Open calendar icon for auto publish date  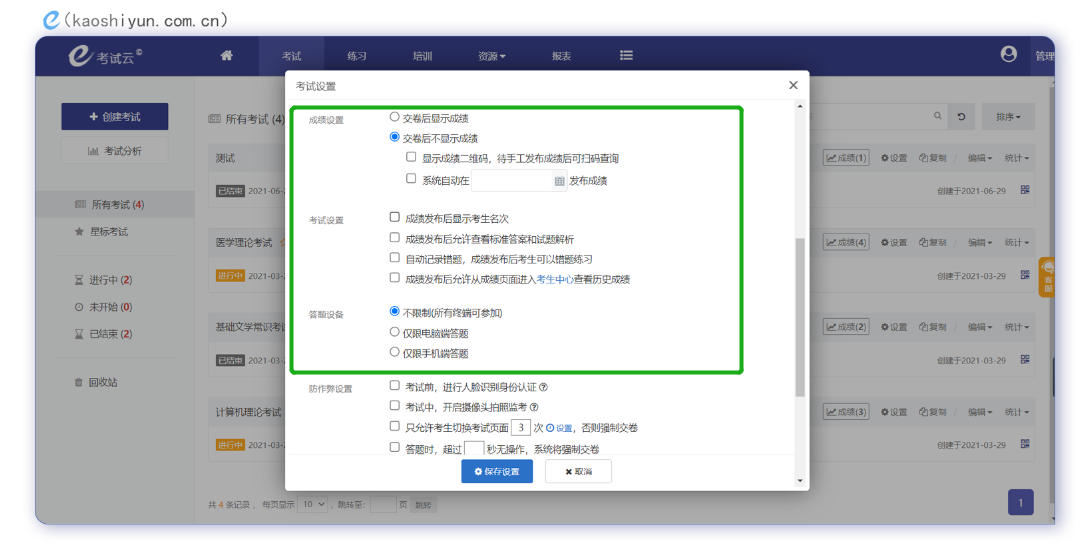tap(559, 181)
